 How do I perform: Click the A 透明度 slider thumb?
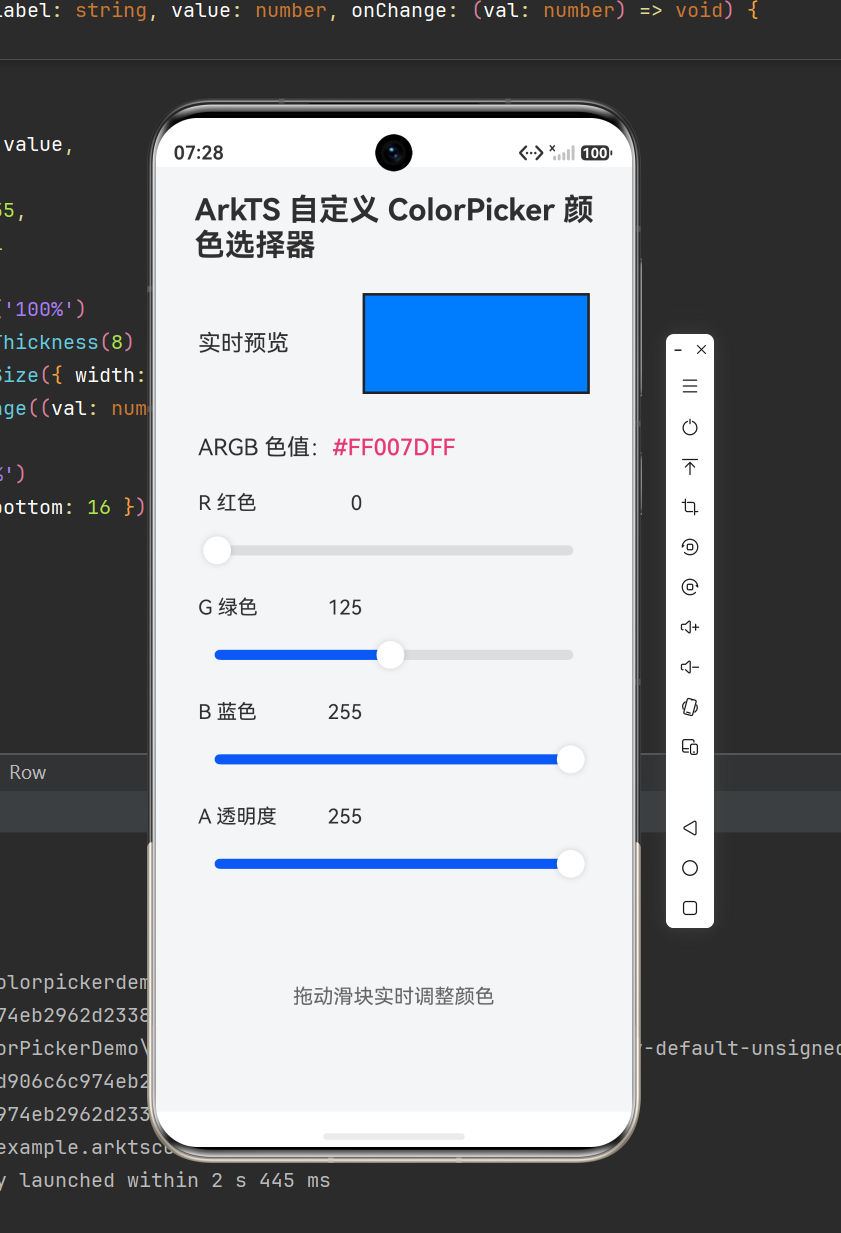coord(570,864)
